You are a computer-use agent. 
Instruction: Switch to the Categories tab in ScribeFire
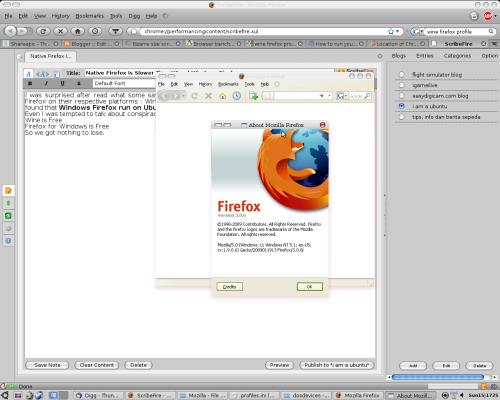[x=457, y=56]
